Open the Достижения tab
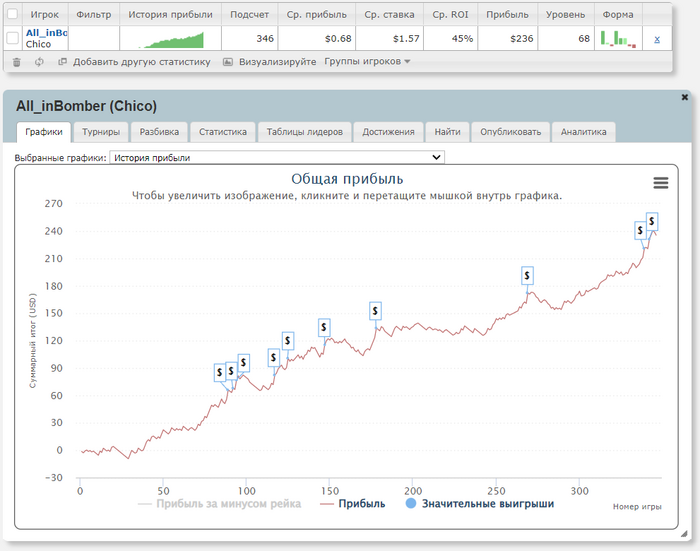700x551 pixels. tap(388, 132)
